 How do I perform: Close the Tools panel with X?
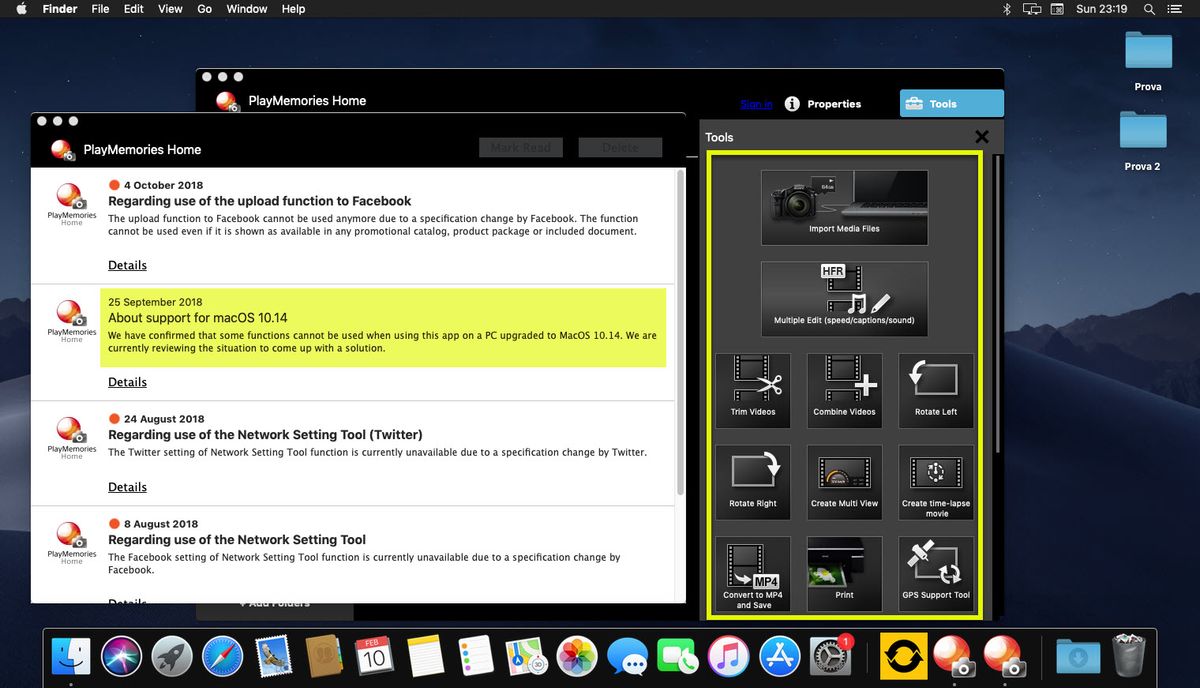pos(981,137)
